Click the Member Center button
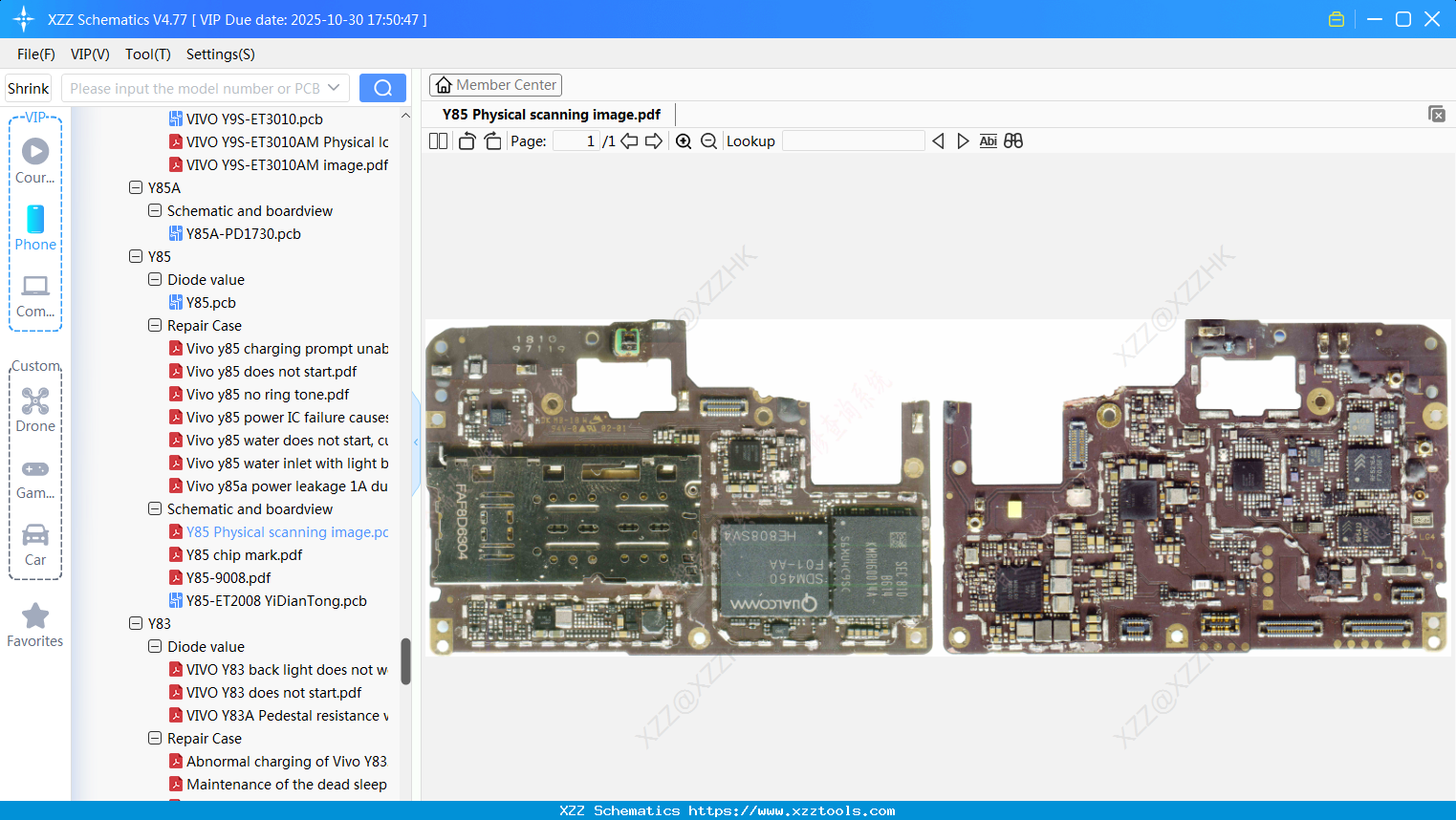This screenshot has width=1456, height=820. pos(495,84)
